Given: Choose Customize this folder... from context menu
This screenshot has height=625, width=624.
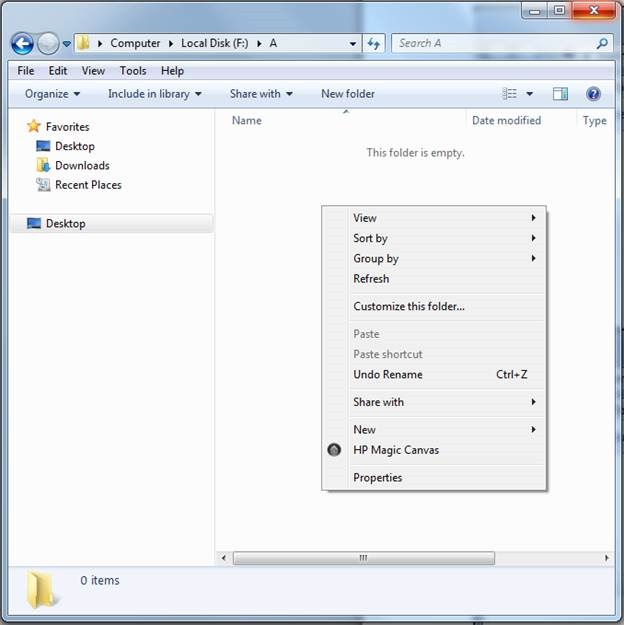Looking at the screenshot, I should point(434,307).
